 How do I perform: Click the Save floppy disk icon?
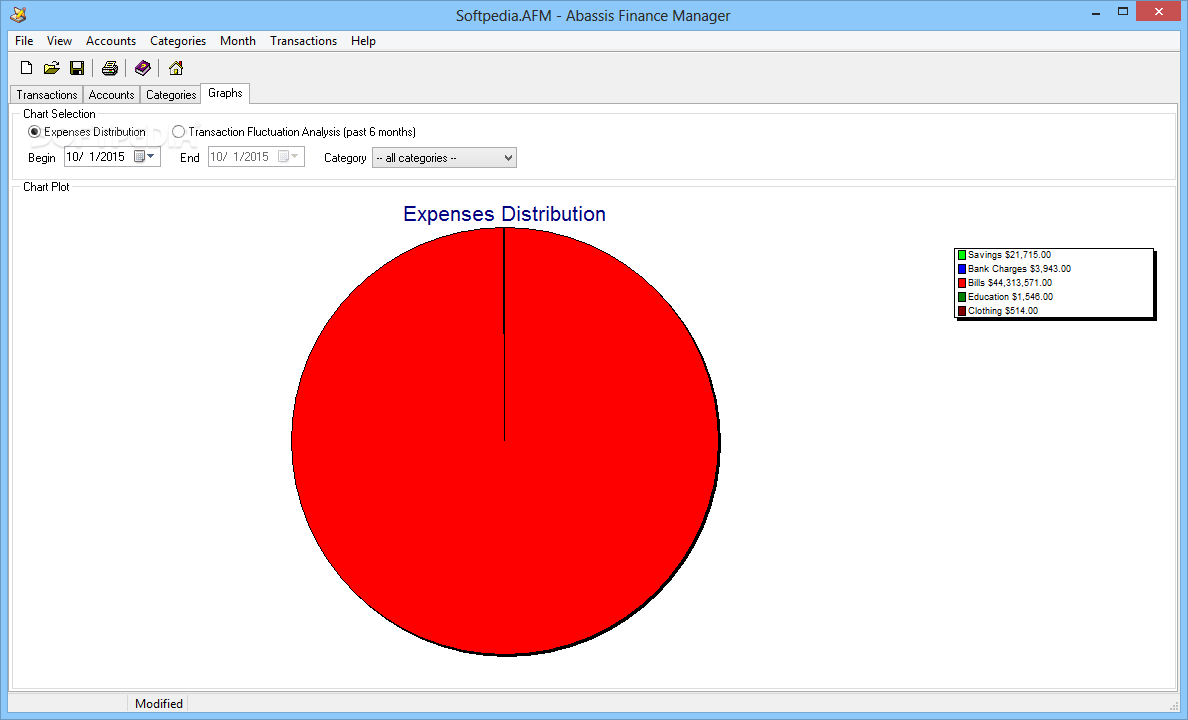click(77, 68)
